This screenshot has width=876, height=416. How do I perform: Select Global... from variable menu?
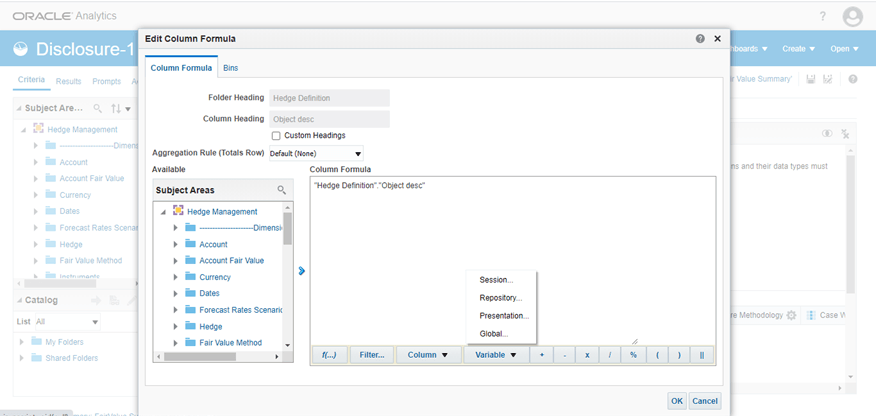(494, 334)
